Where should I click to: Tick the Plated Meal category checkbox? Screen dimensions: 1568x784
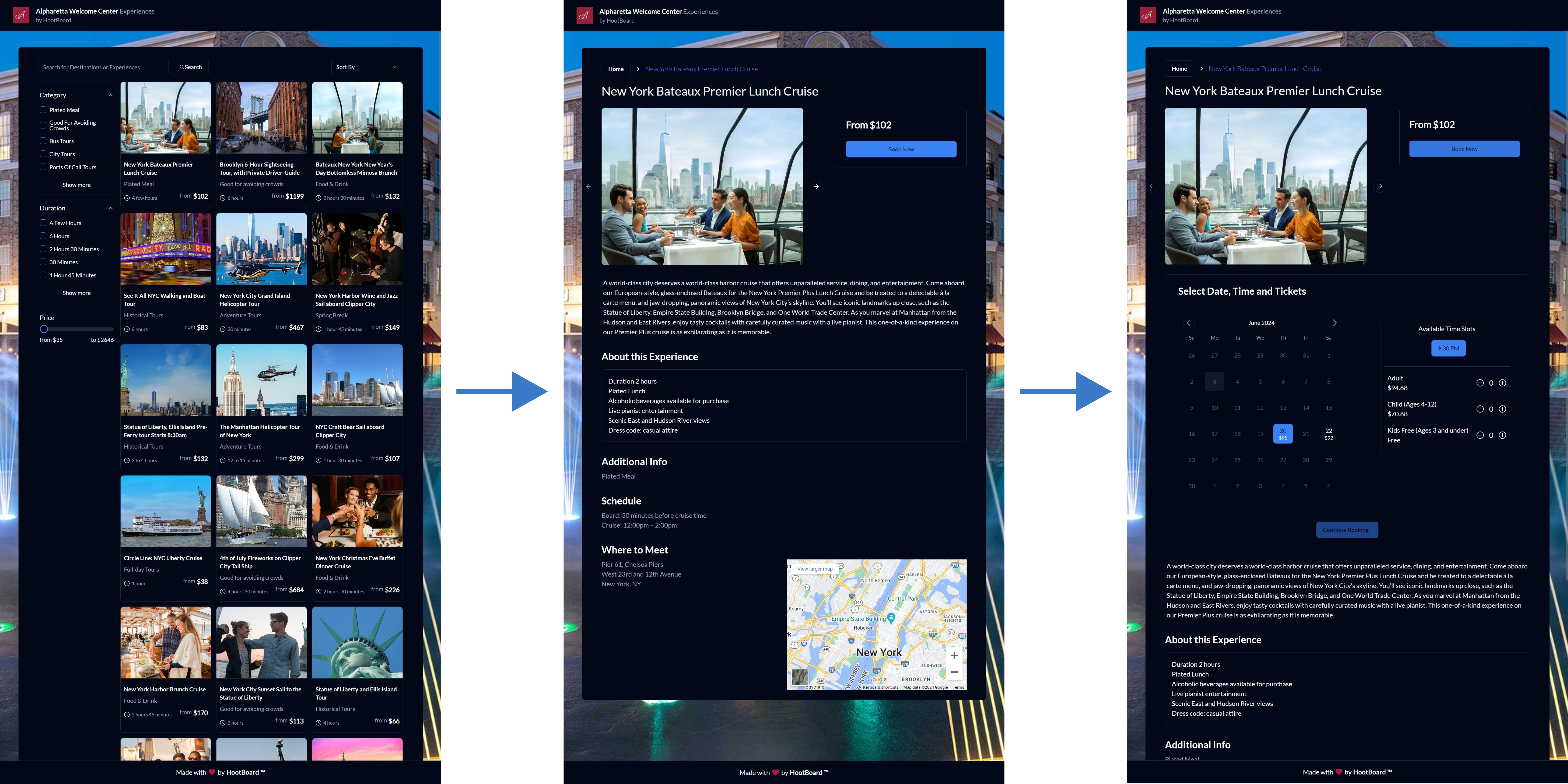43,110
